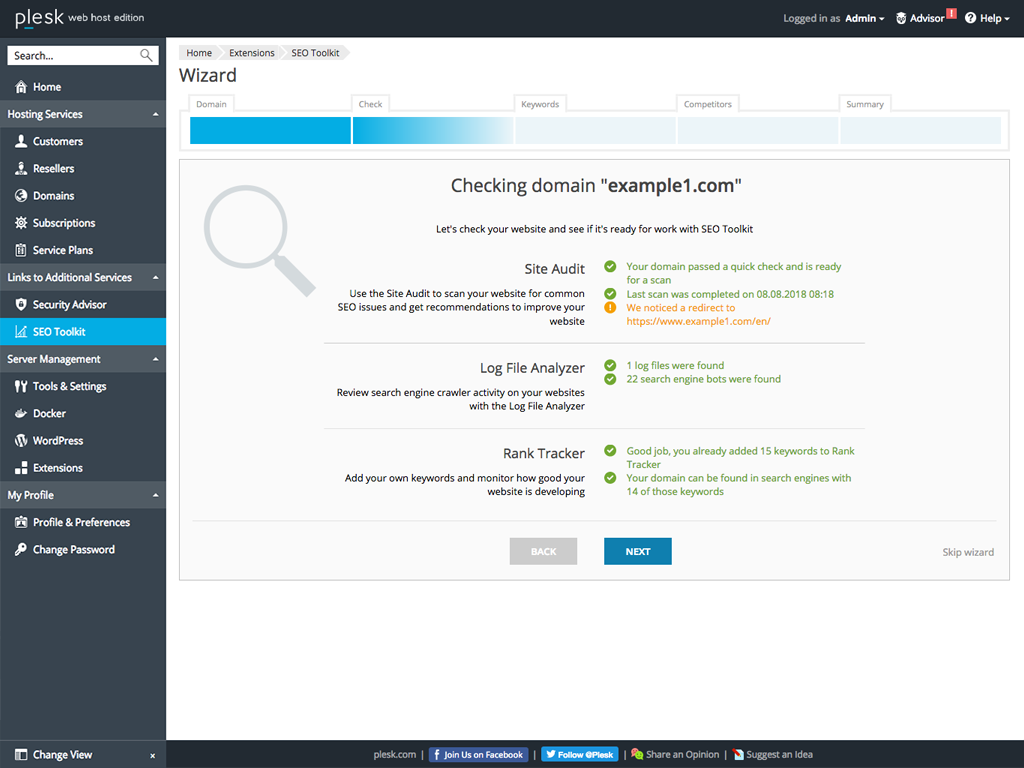Click the Docker whale icon in sidebar
Screen dimensions: 1024x768
(x=22, y=413)
